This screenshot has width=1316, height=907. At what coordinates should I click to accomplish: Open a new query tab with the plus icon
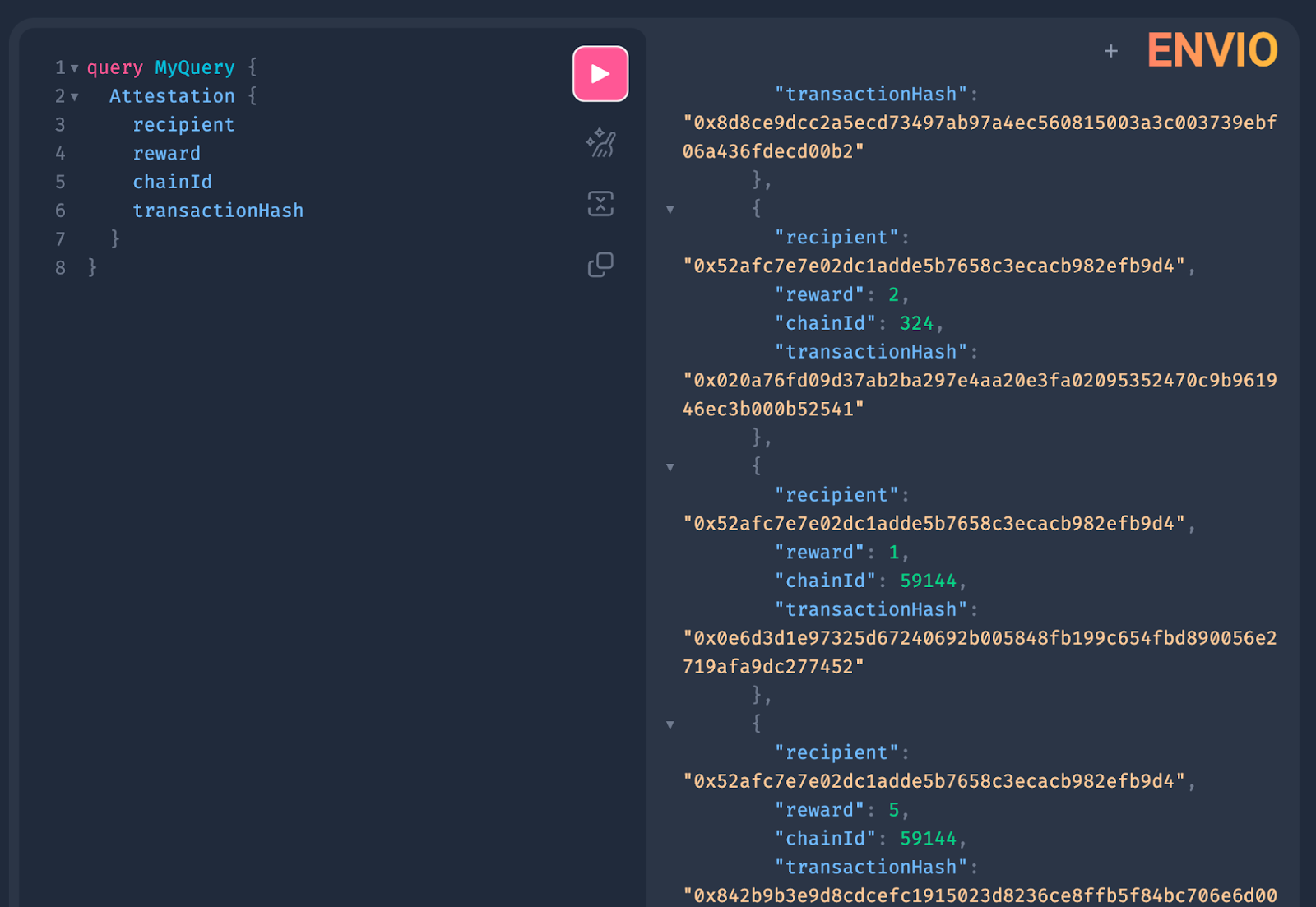point(1110,50)
